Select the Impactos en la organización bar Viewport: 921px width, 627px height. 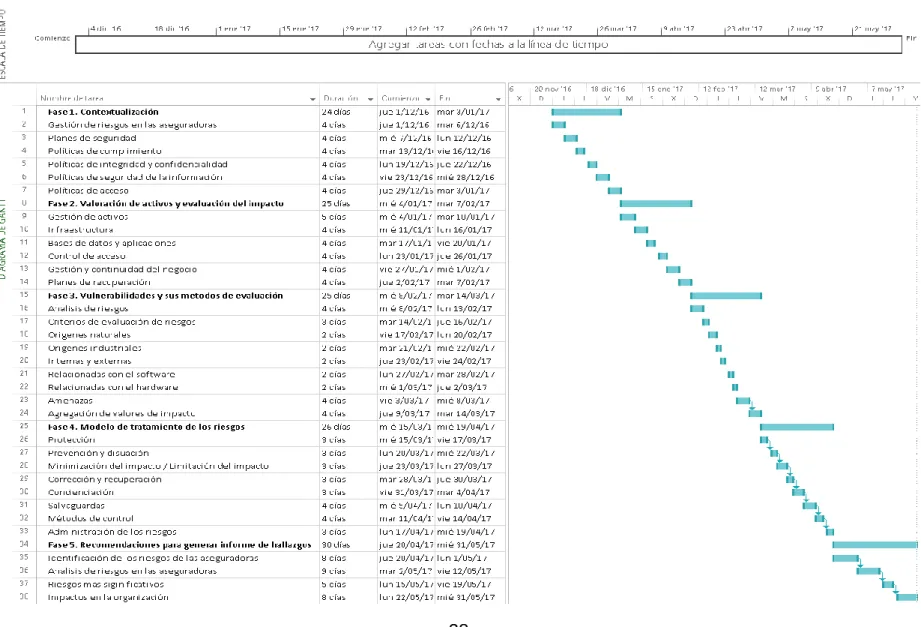pos(906,597)
